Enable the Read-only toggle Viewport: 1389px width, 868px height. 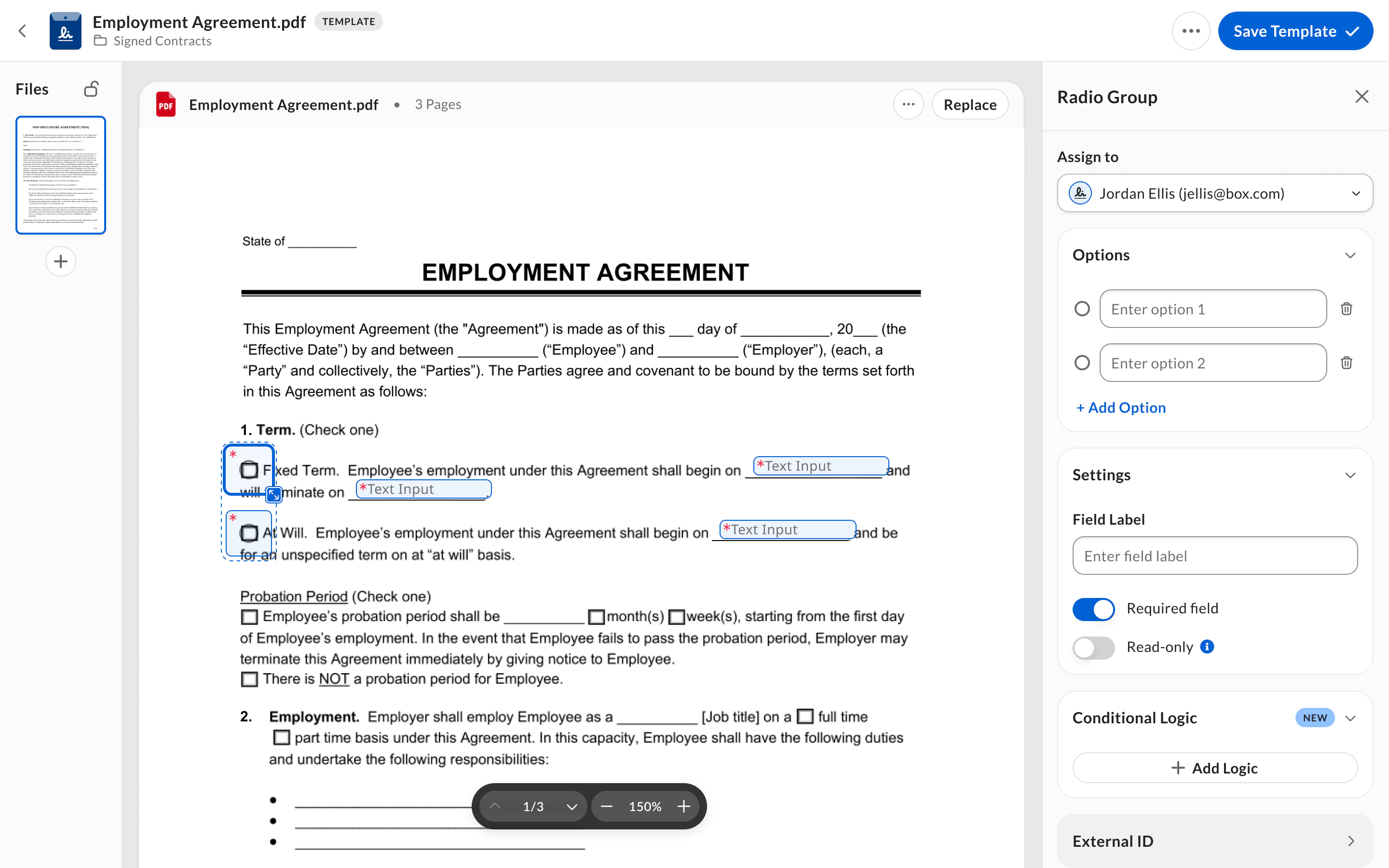click(x=1093, y=648)
